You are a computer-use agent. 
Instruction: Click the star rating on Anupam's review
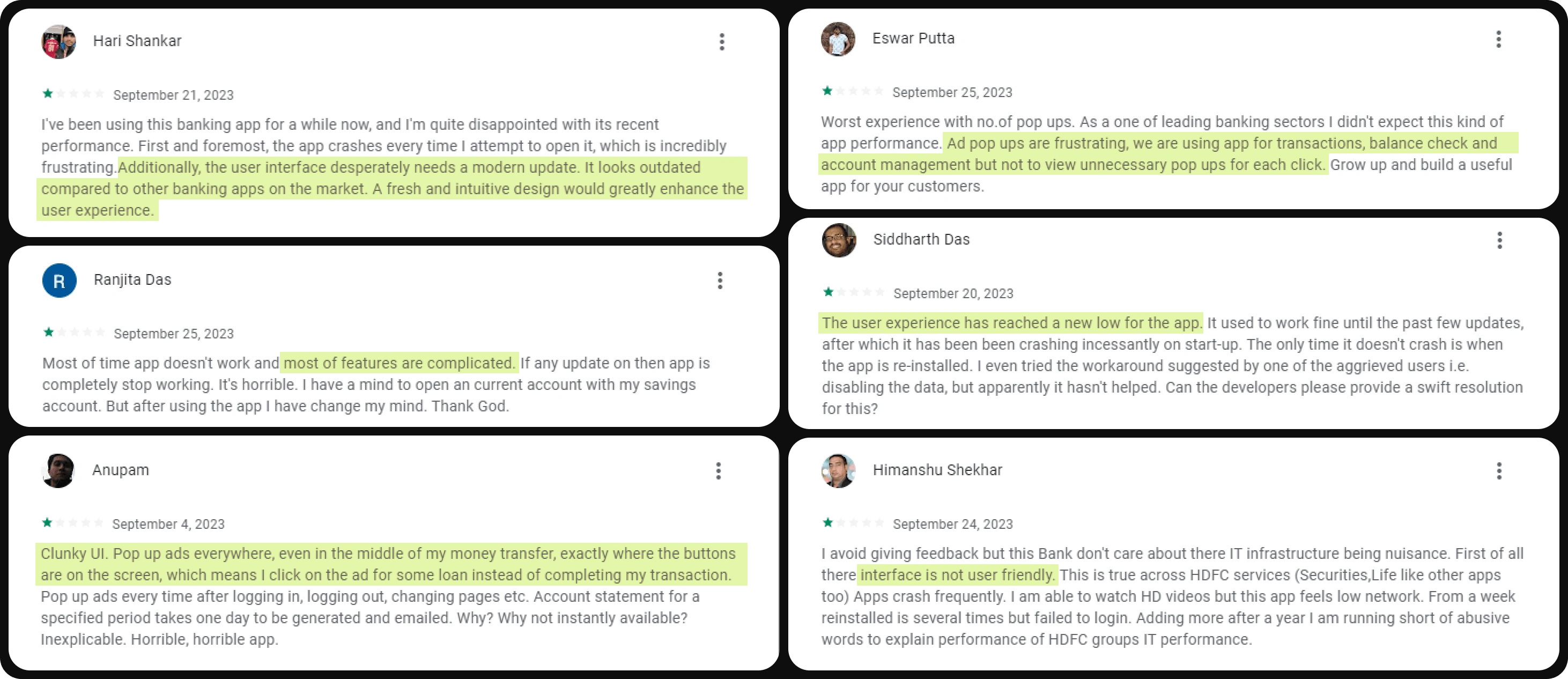[x=72, y=523]
